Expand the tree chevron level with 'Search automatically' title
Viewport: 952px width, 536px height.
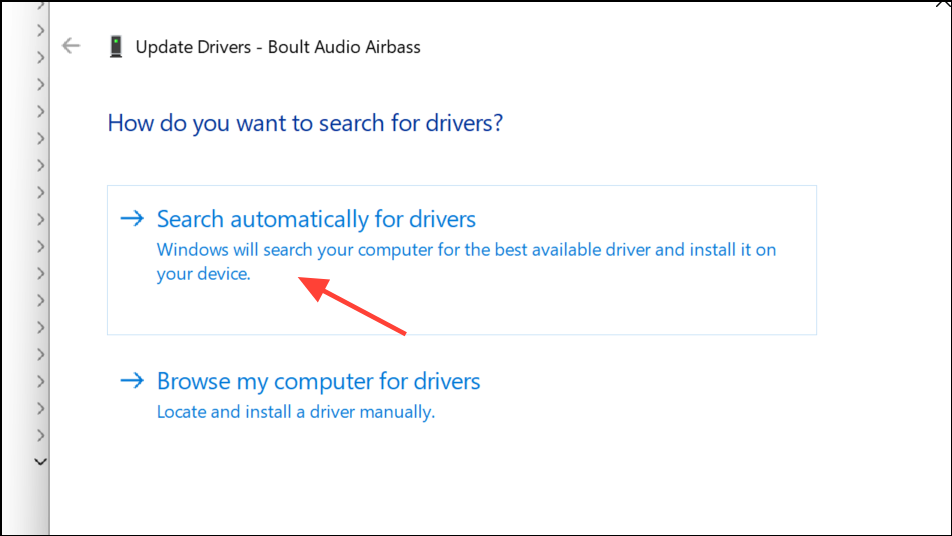coord(41,219)
